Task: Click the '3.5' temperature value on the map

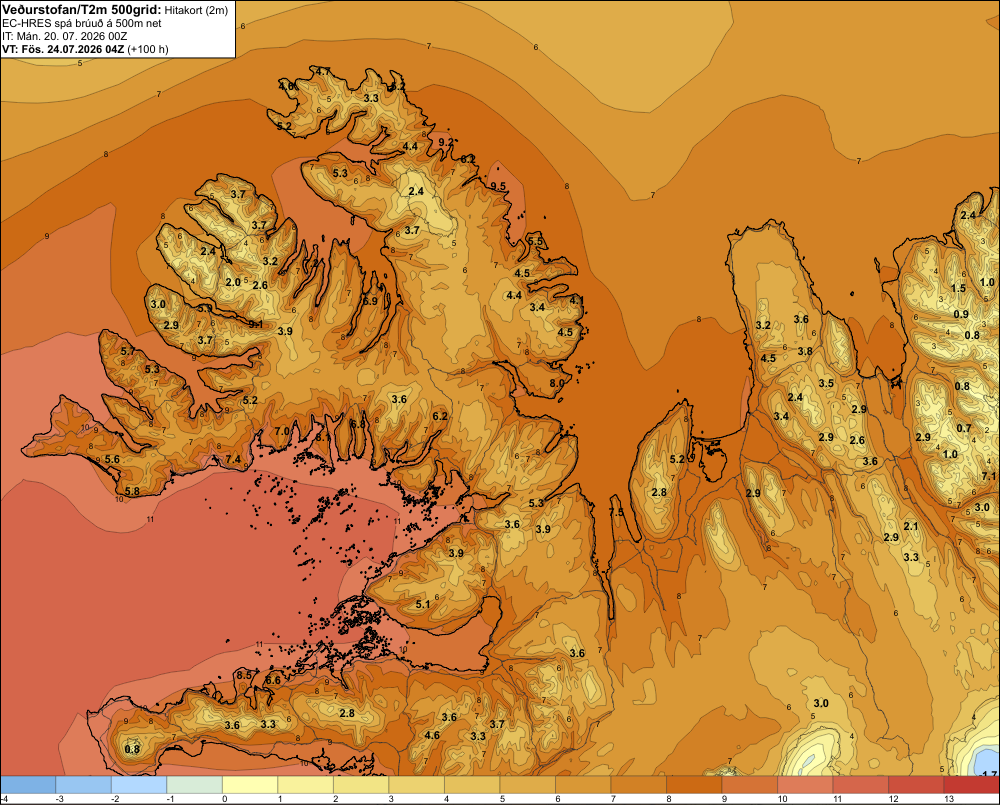Action: click(x=826, y=383)
